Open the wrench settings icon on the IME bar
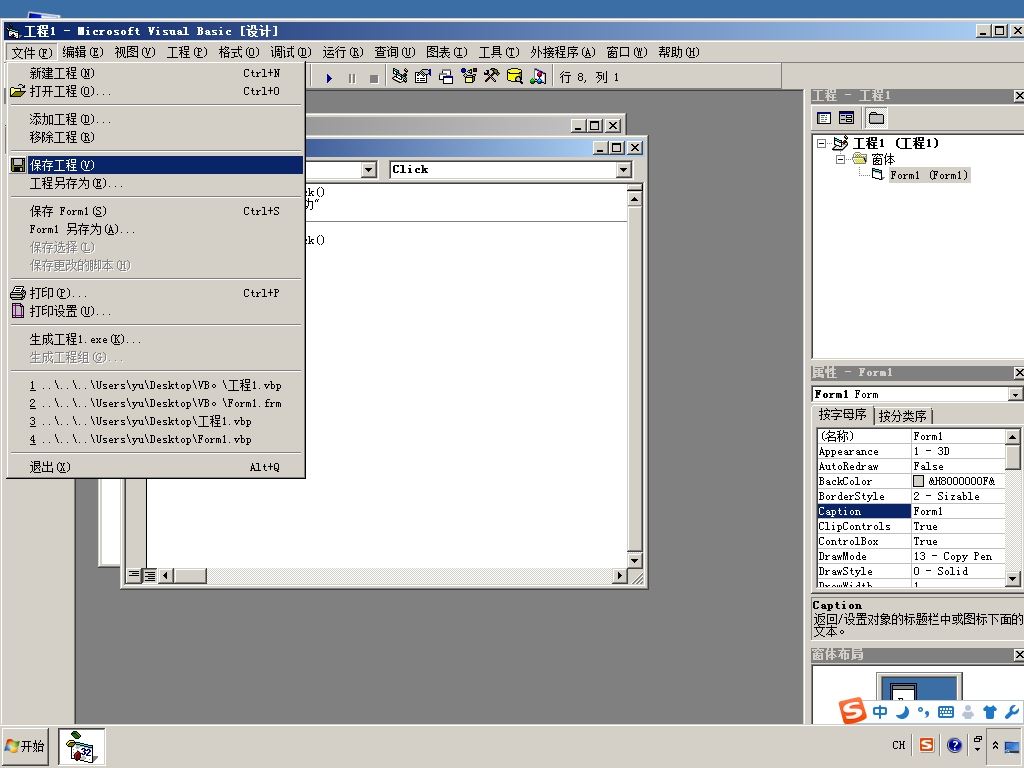 coord(1012,712)
